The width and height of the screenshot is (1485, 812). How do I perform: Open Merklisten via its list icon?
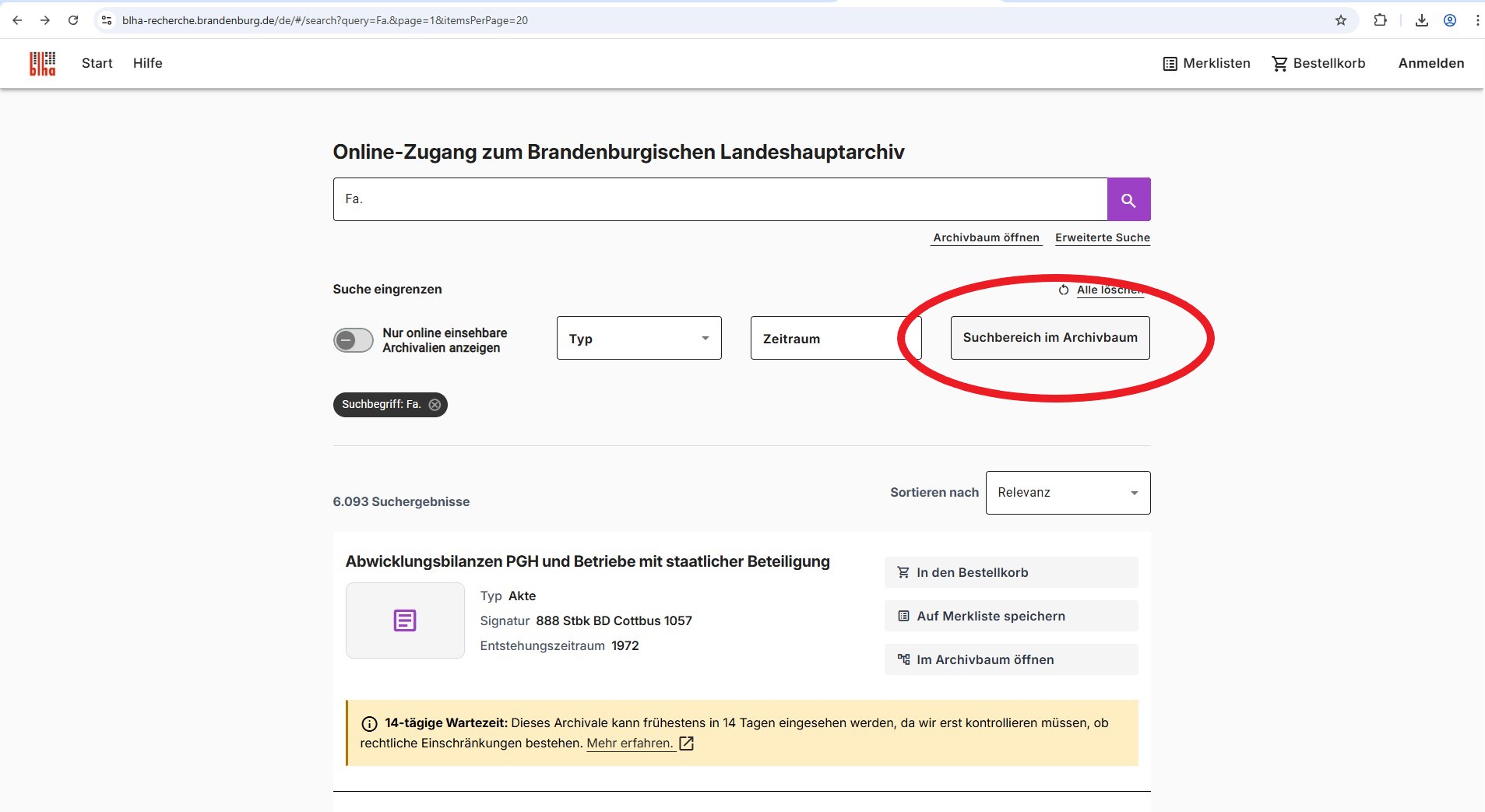1170,63
